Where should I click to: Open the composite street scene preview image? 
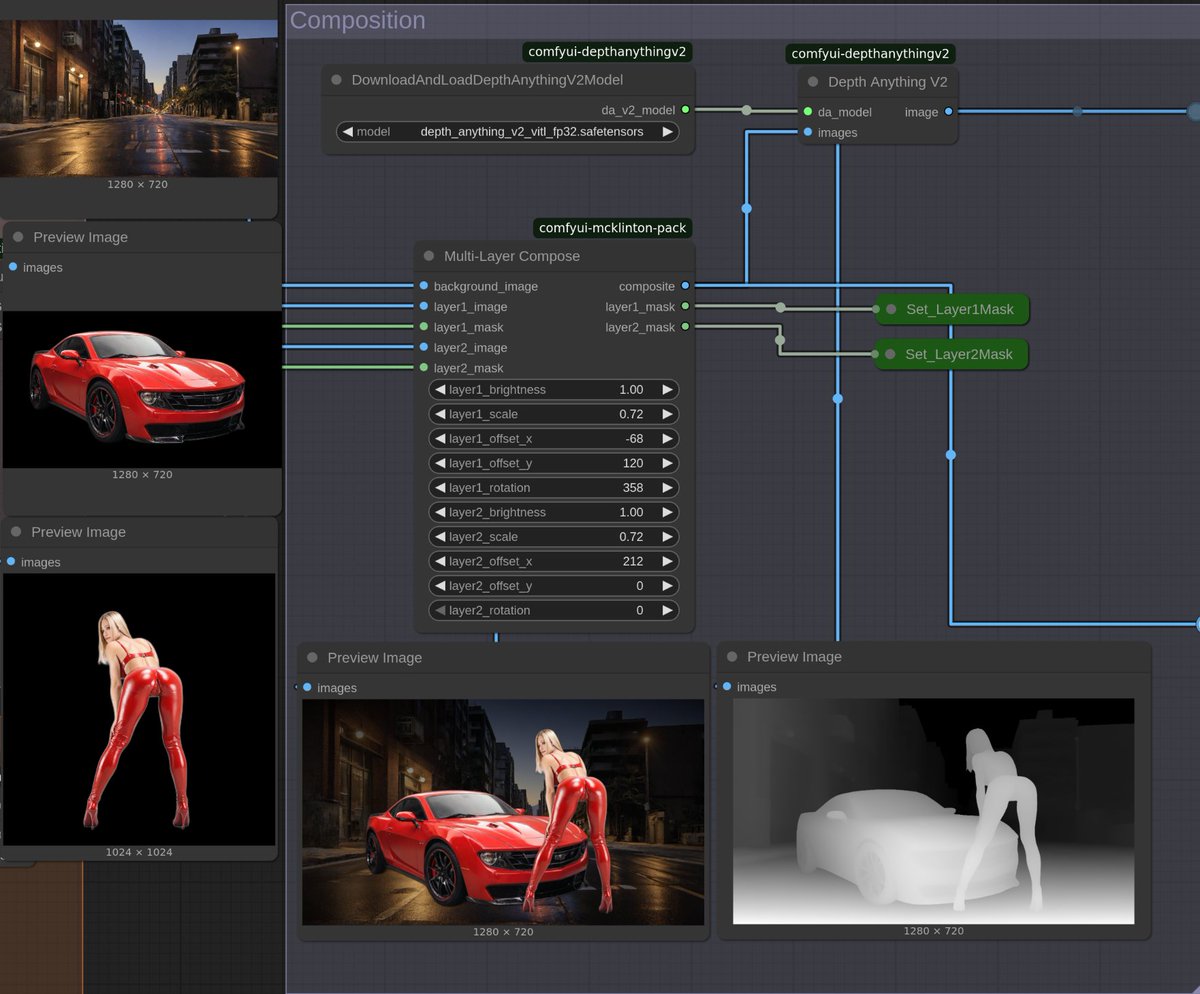(503, 812)
